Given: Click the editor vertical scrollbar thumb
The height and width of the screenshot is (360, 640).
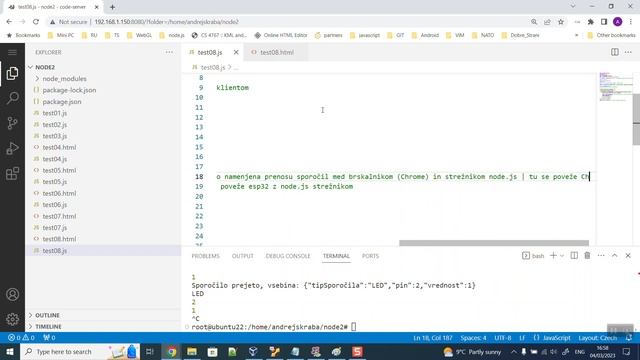Looking at the screenshot, I should (x=636, y=119).
